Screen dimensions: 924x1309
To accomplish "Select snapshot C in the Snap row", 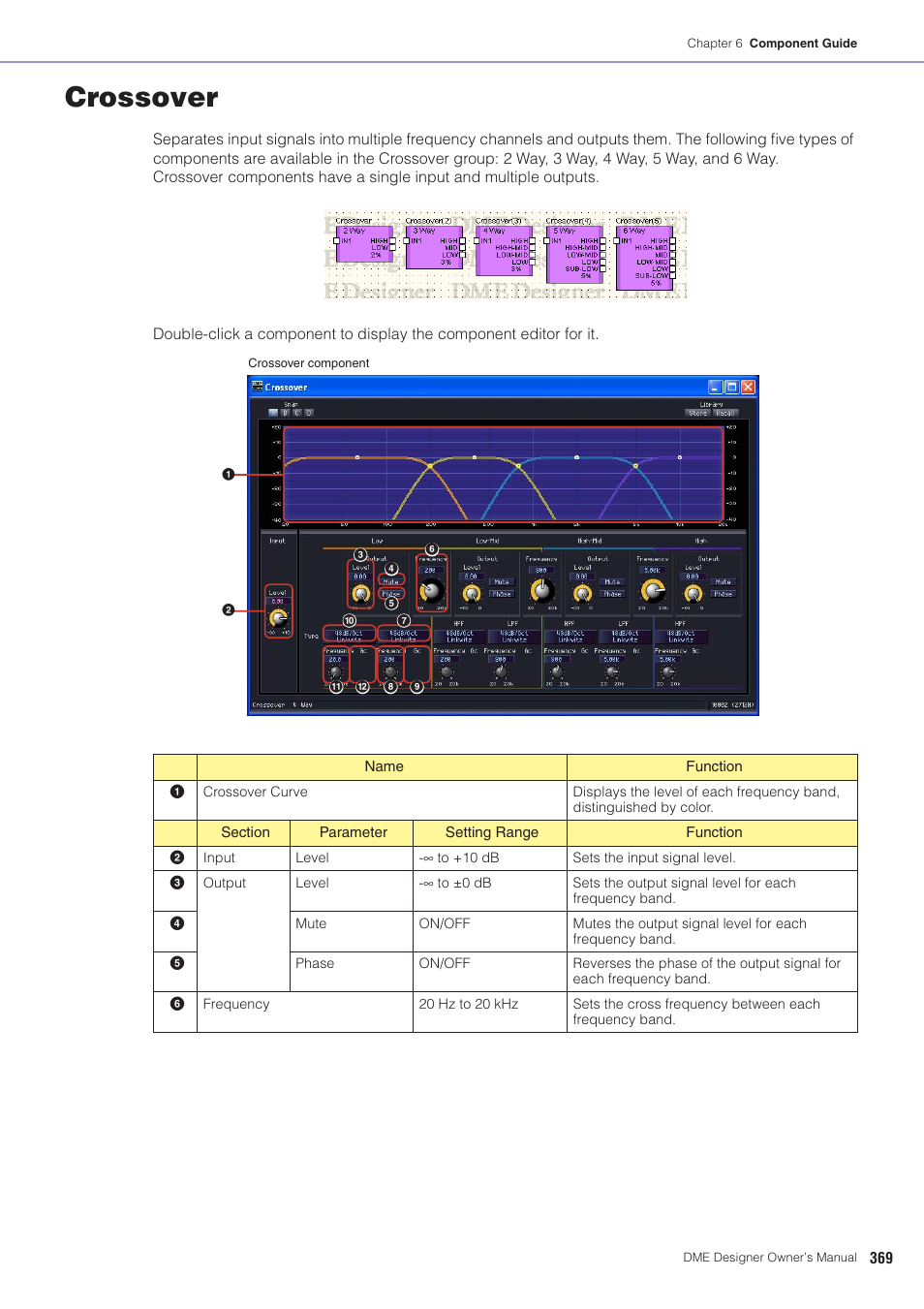I will tap(296, 413).
